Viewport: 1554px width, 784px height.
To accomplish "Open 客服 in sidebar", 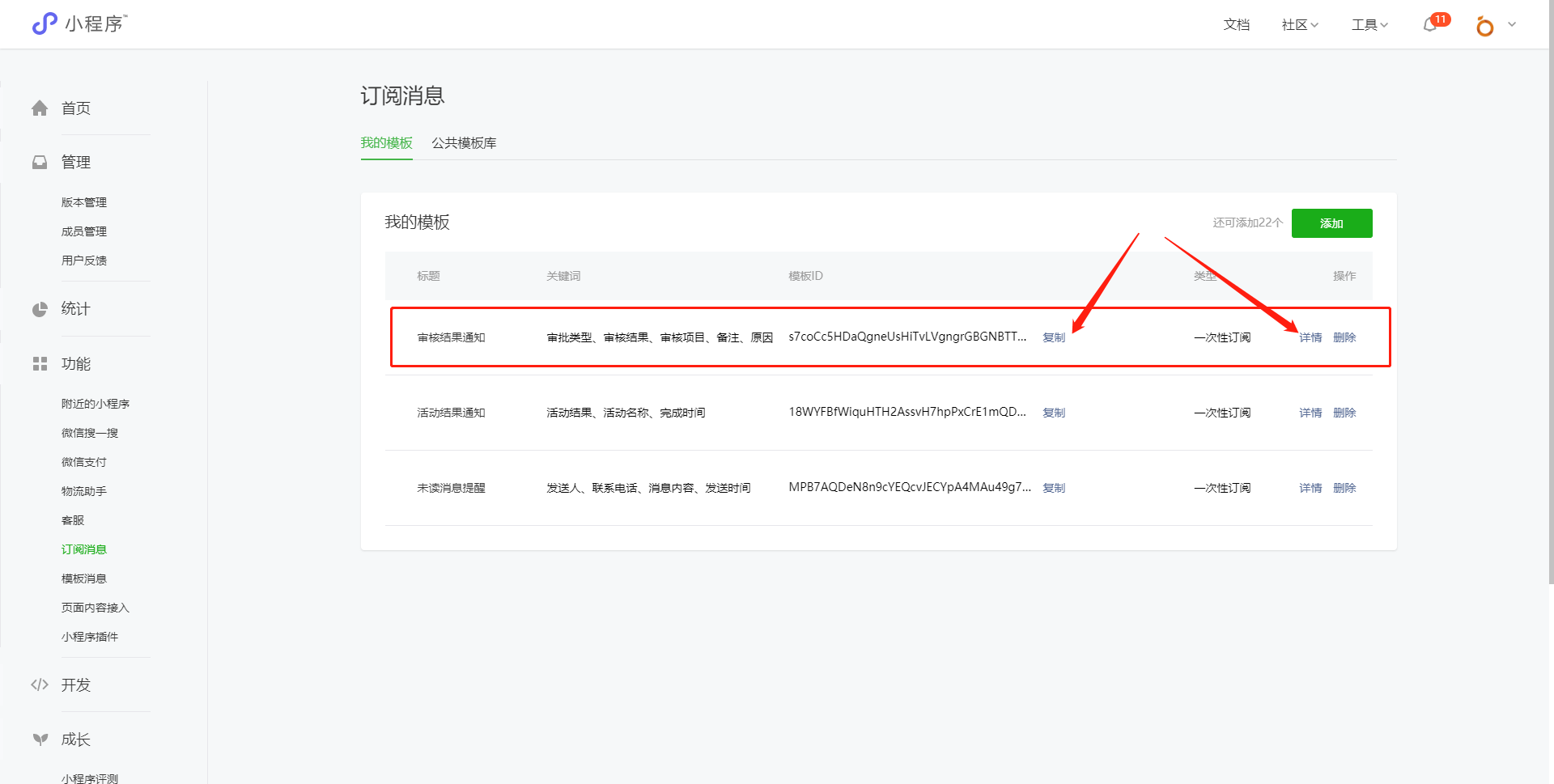I will pos(73,520).
